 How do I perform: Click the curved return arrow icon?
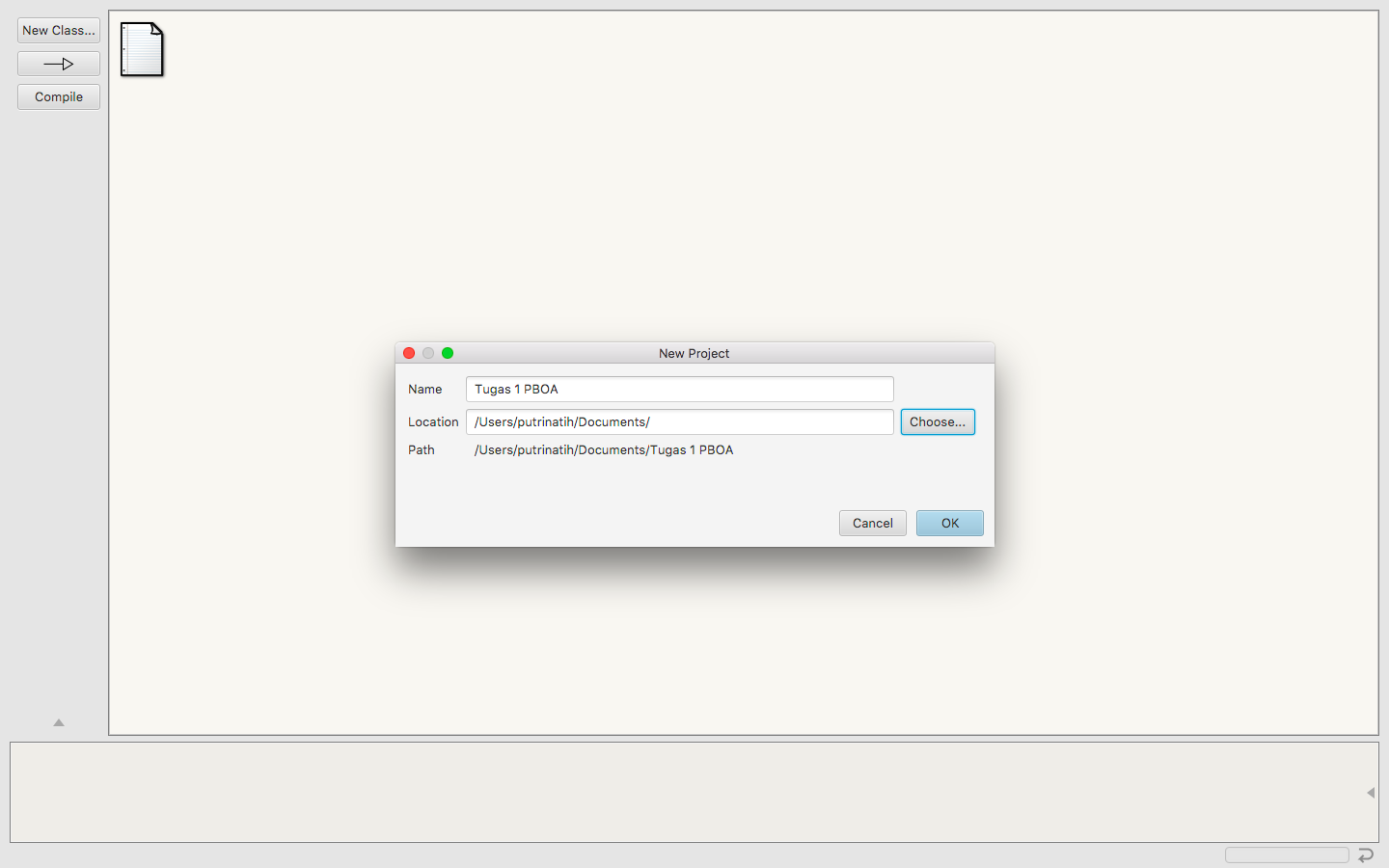pos(1366,855)
